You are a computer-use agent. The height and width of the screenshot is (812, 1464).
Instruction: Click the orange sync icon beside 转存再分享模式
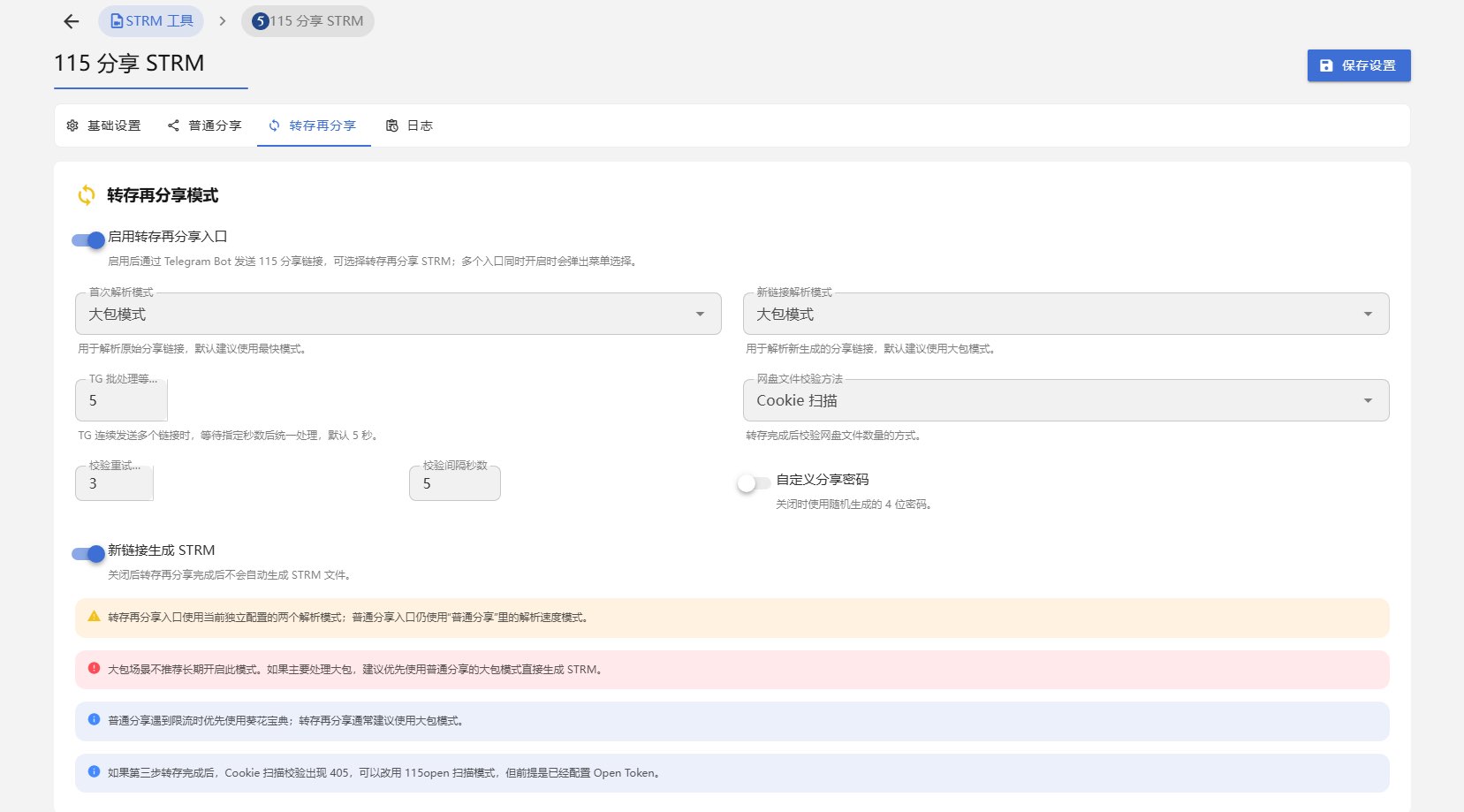point(87,195)
